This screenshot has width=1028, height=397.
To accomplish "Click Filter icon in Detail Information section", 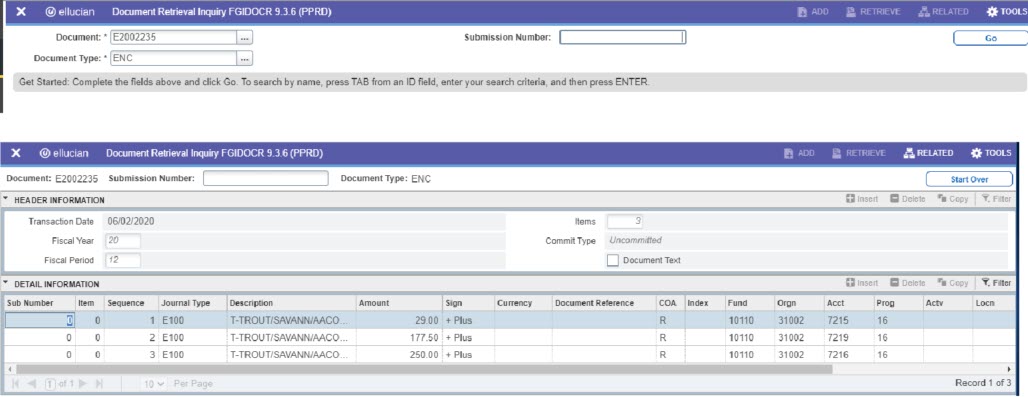I will (x=997, y=283).
